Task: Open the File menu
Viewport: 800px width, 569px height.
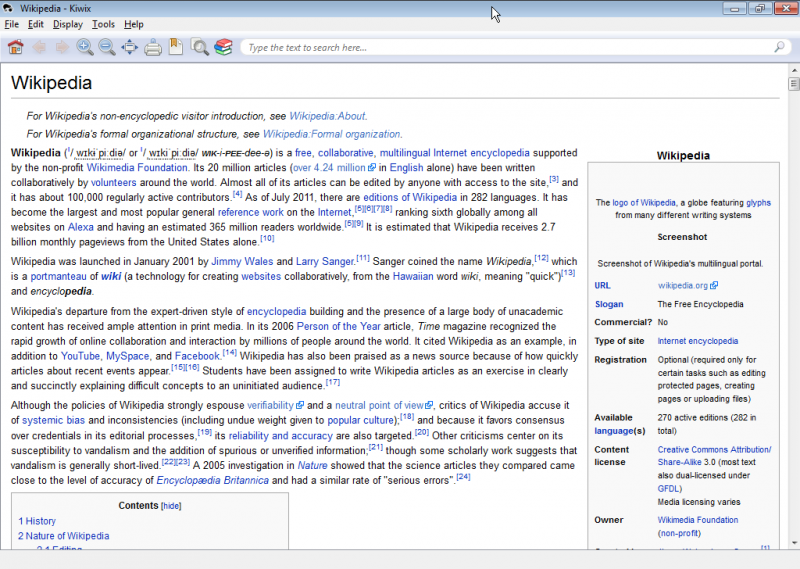Action: tap(11, 24)
